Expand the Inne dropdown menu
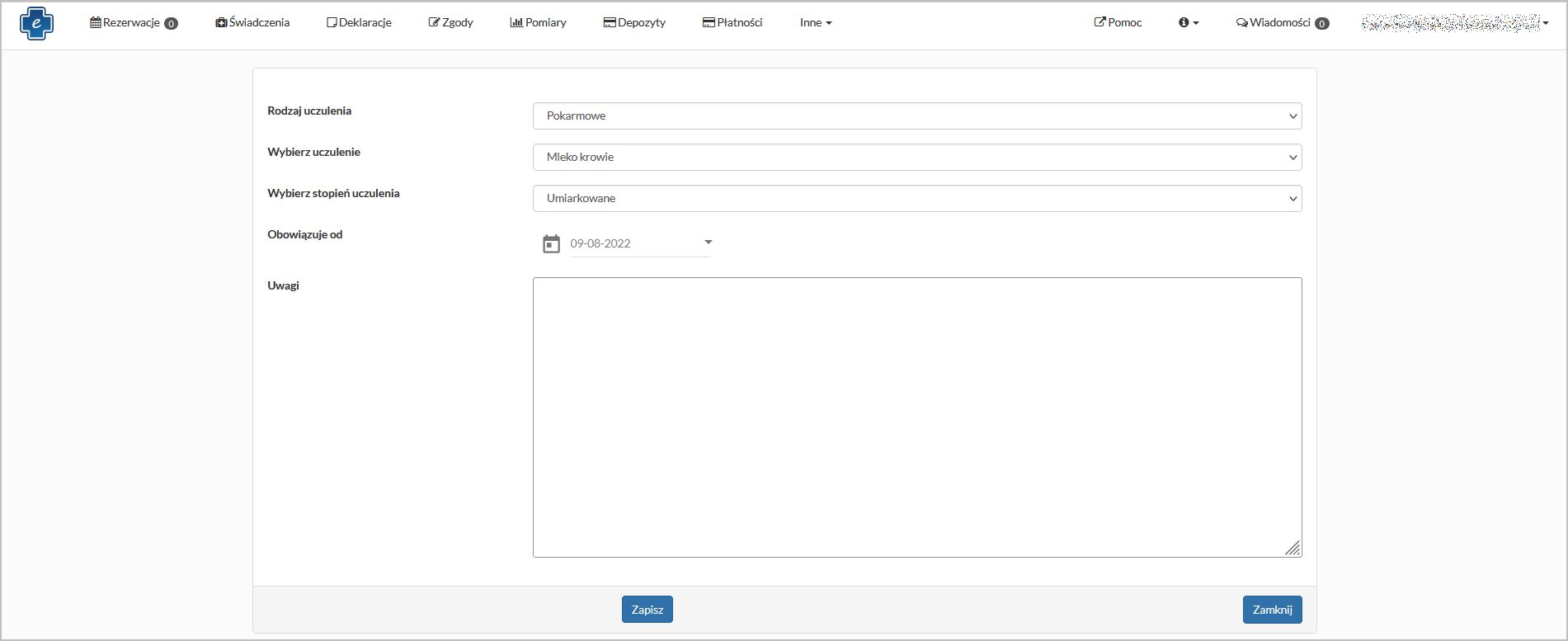Viewport: 1568px width, 641px height. [x=815, y=23]
